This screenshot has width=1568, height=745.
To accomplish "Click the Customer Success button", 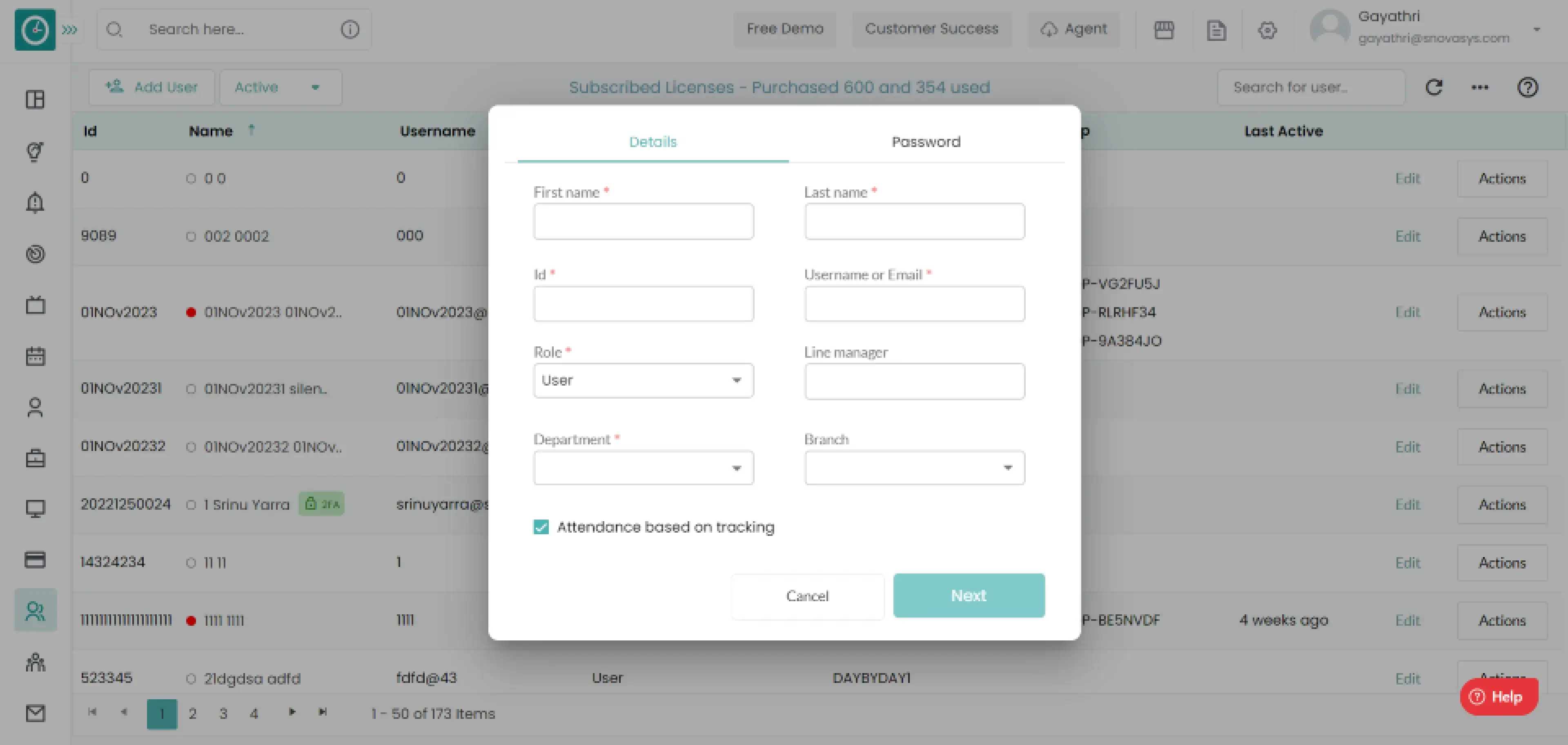I will [931, 29].
